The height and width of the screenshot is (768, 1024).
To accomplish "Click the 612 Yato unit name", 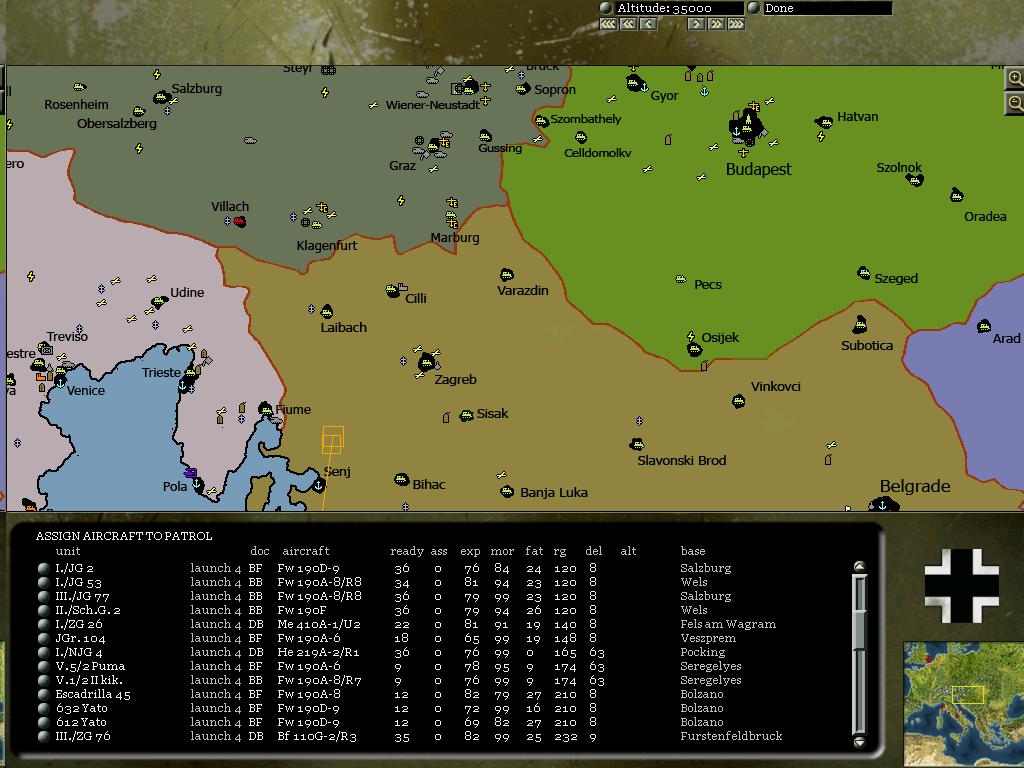I will [x=82, y=722].
